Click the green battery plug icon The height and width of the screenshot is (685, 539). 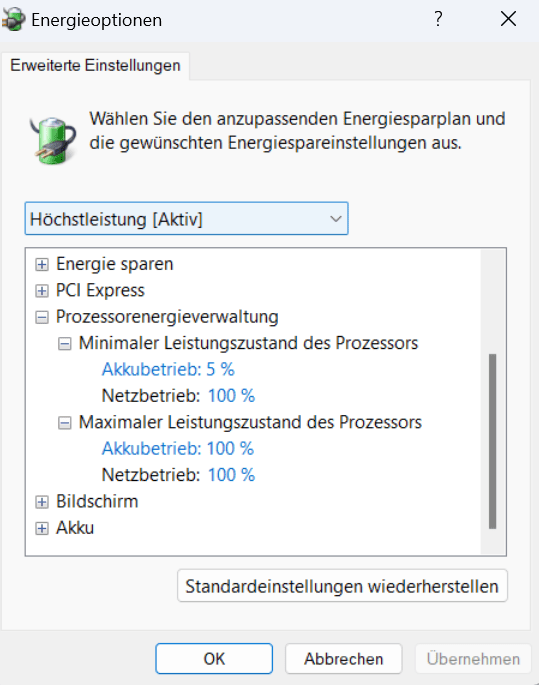tap(53, 140)
